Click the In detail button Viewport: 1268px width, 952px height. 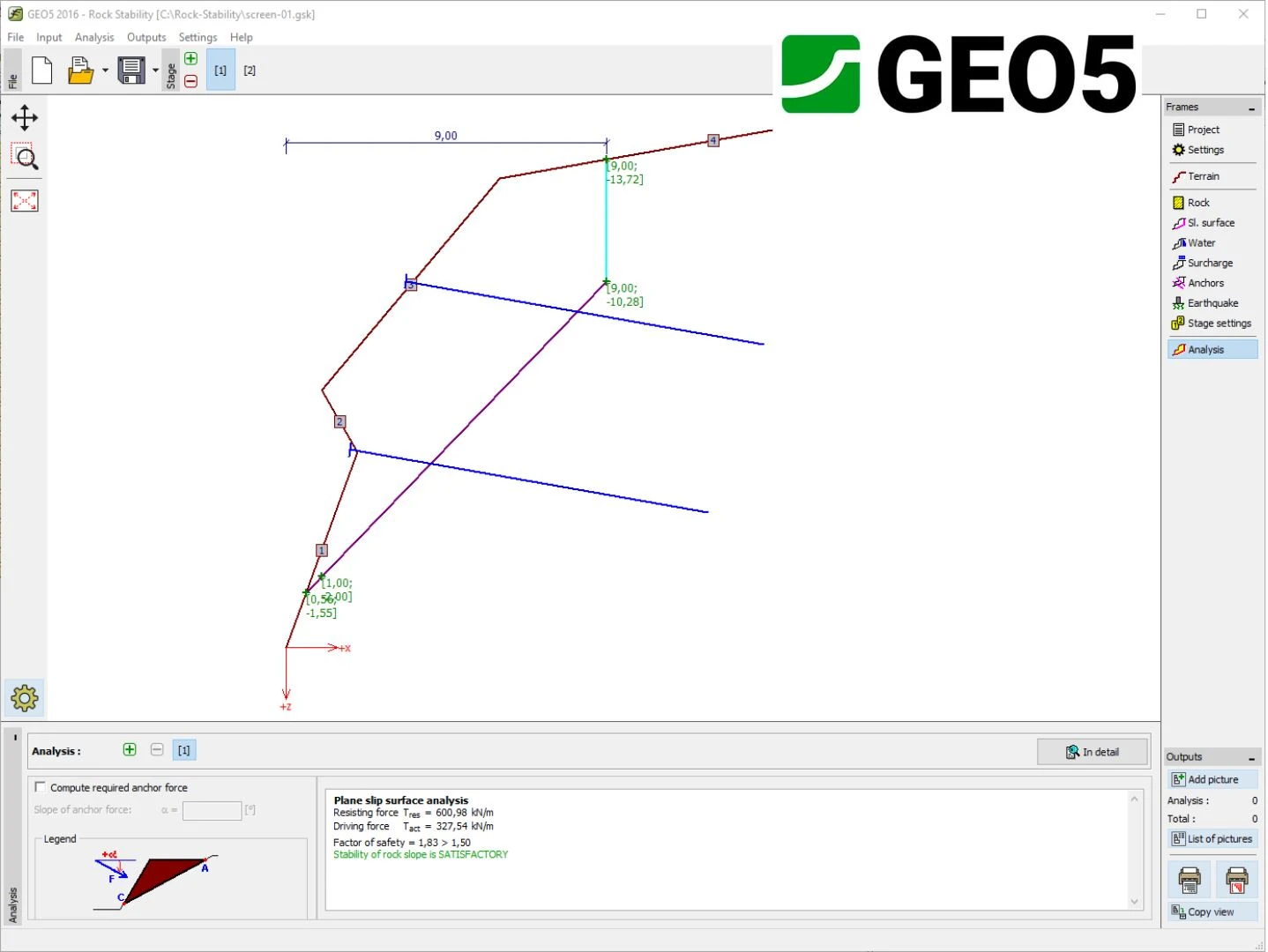1093,752
